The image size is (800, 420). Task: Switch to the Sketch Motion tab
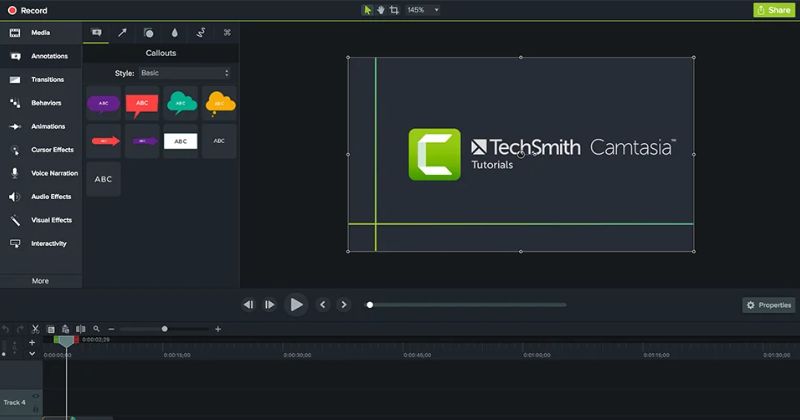pyautogui.click(x=201, y=33)
